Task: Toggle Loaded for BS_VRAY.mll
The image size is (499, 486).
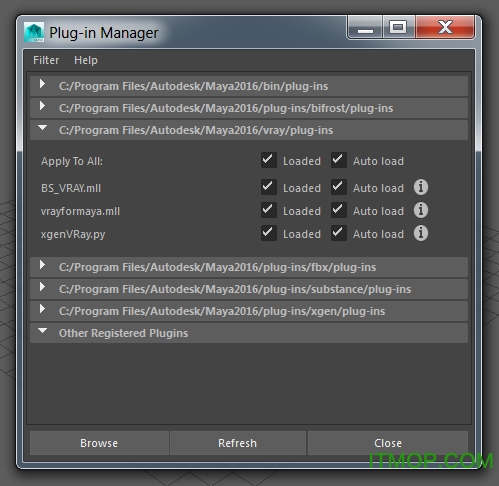Action: coord(269,187)
